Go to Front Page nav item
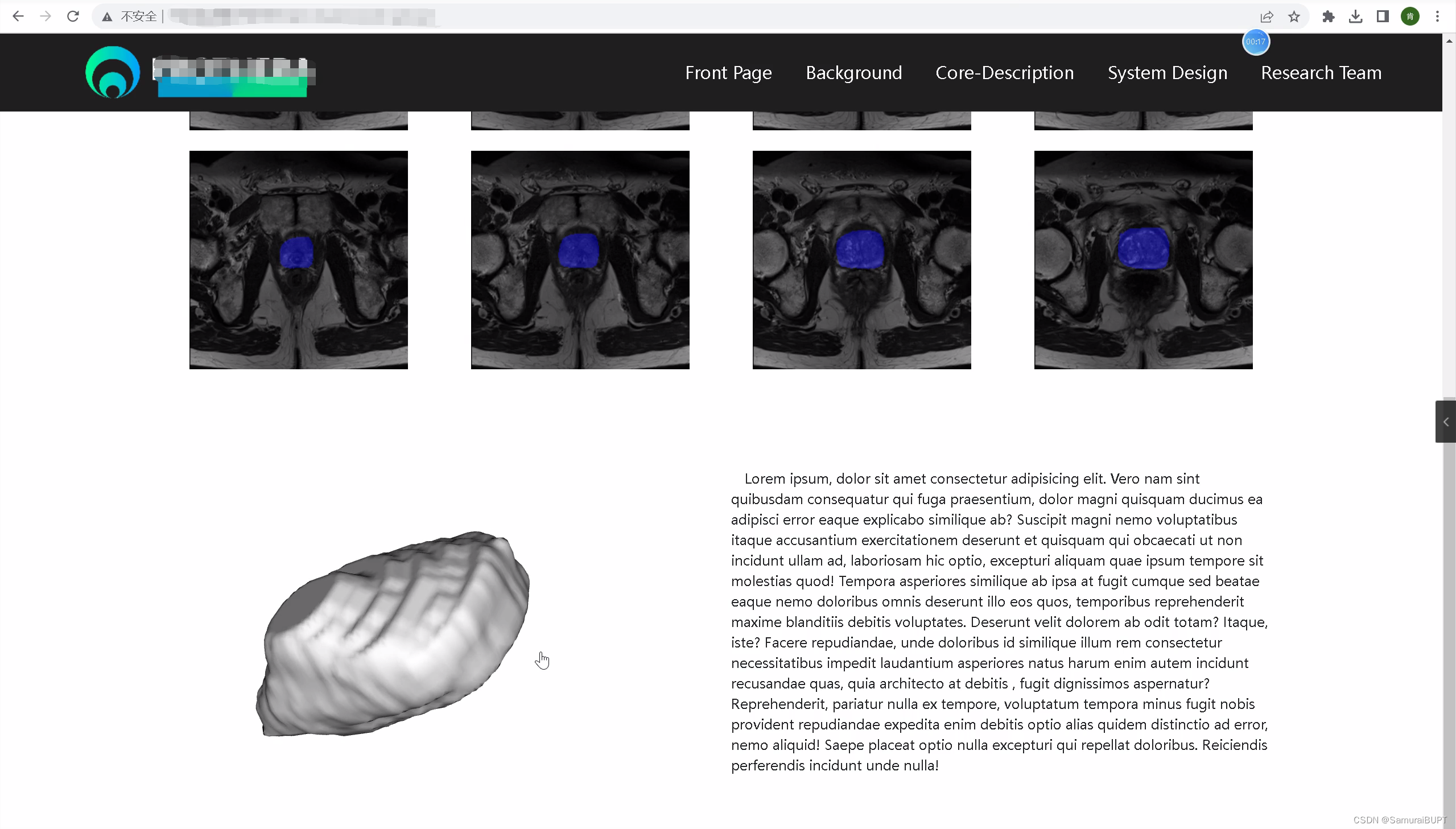The width and height of the screenshot is (1456, 829). tap(728, 73)
